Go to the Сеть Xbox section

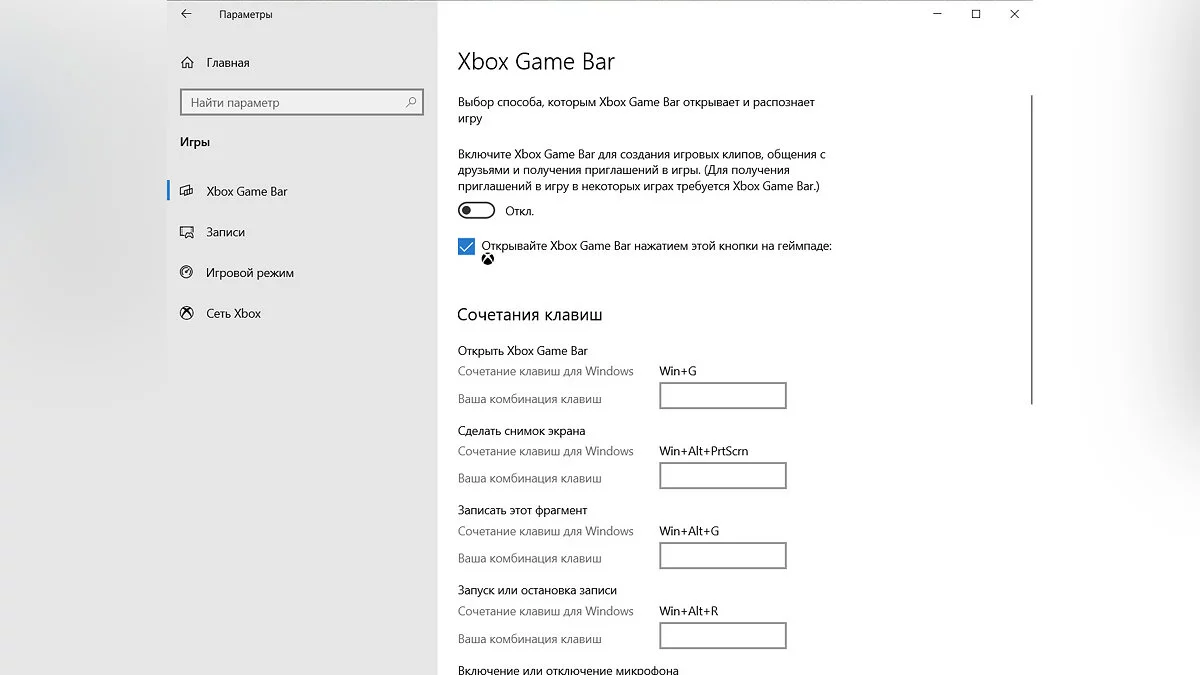[x=233, y=313]
